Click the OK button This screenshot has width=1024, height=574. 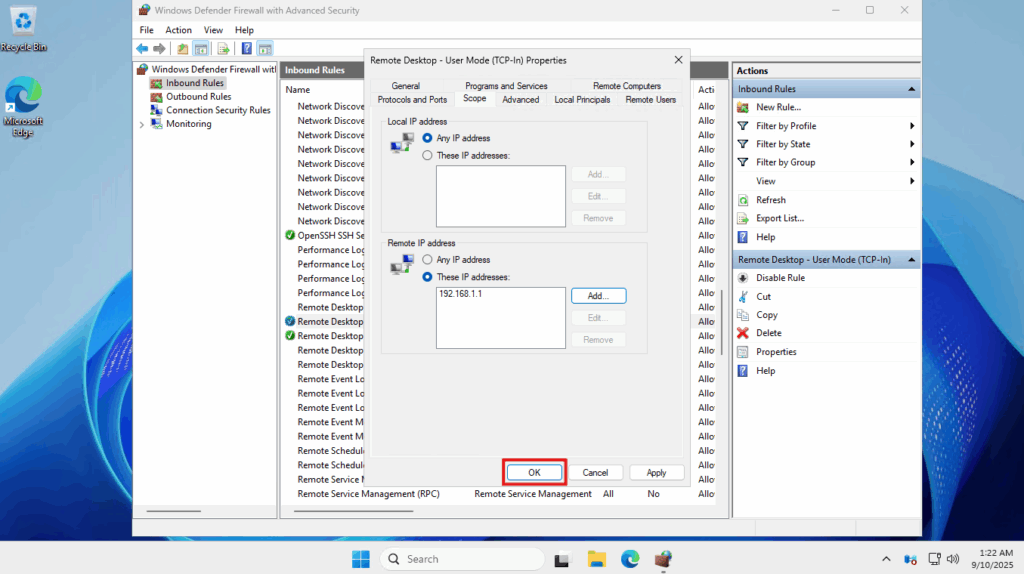click(x=534, y=472)
